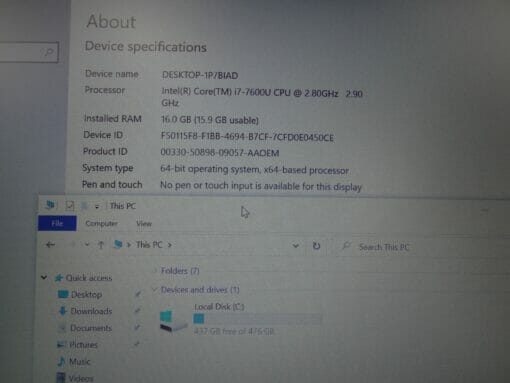Viewport: 510px width, 383px height.
Task: Open Videos in navigation pane
Action: coord(81,378)
